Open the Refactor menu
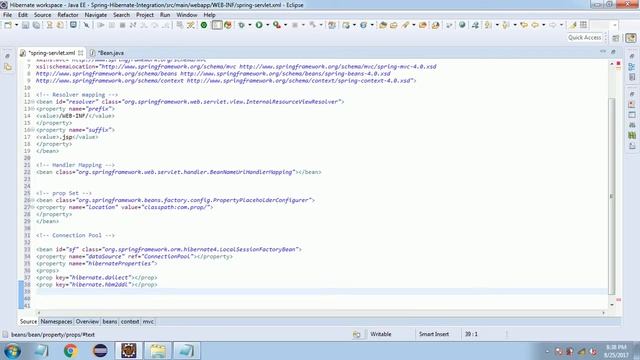This screenshot has width=640, height=360. pyautogui.click(x=68, y=15)
